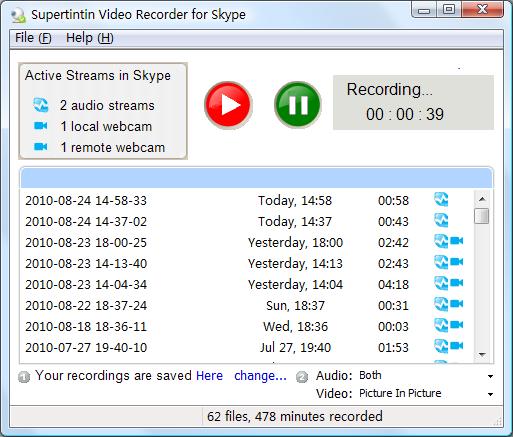Click audio icon of 2010-07-27 19-40-10 recording

tap(441, 346)
